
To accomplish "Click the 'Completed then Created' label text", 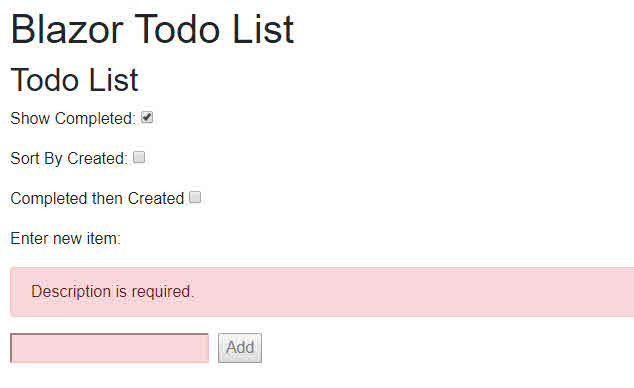I will (97, 198).
